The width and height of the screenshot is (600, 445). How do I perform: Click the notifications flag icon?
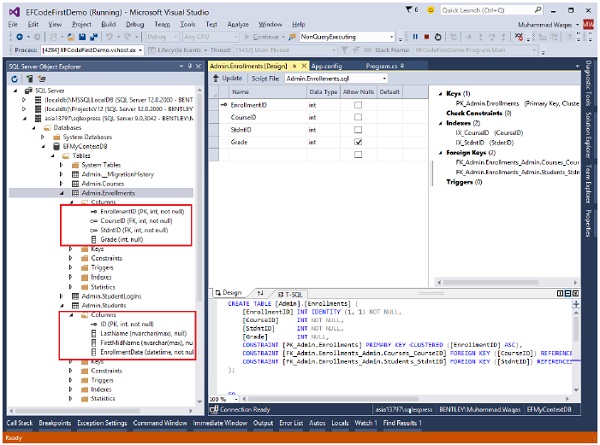tap(408, 10)
